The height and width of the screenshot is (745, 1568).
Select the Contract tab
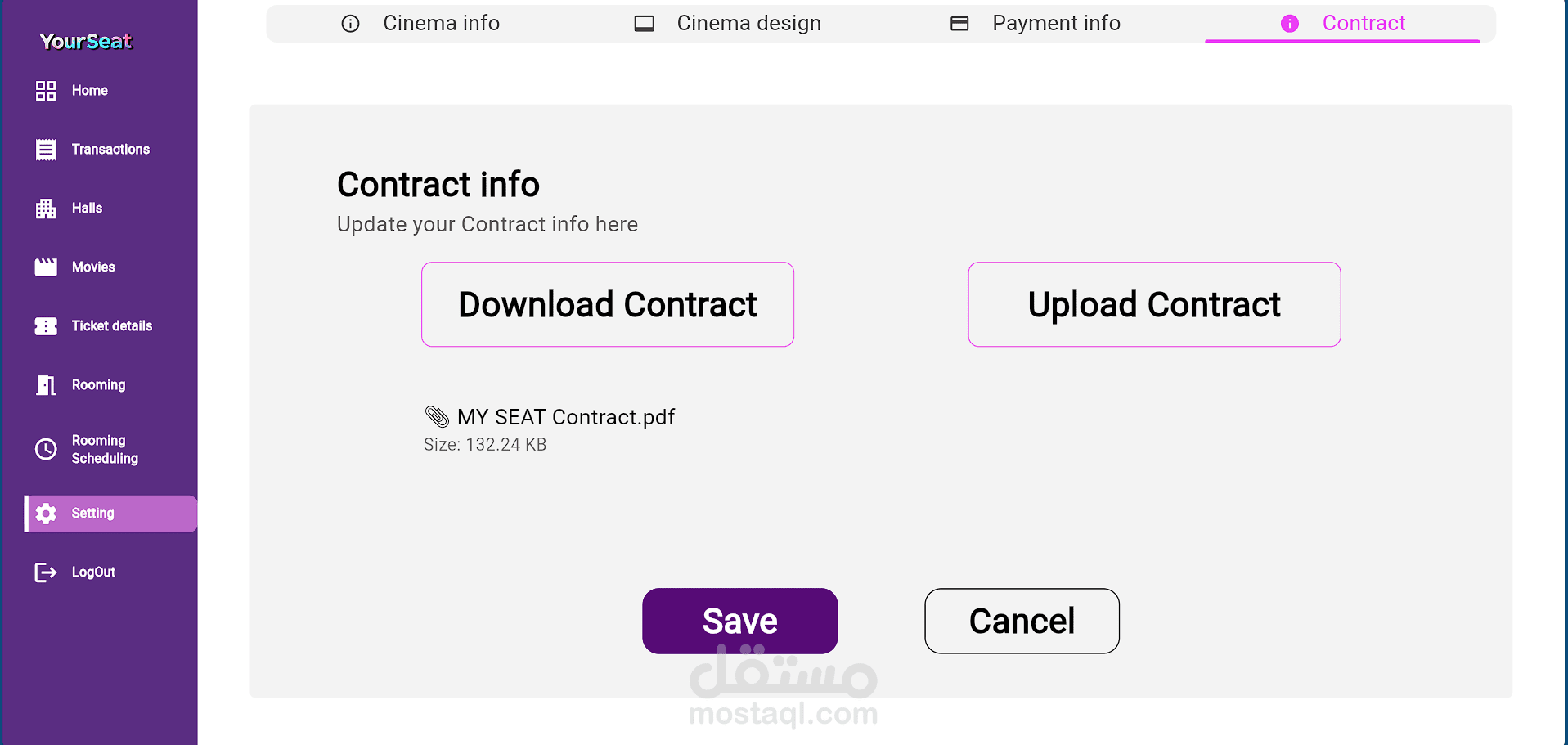click(1342, 23)
